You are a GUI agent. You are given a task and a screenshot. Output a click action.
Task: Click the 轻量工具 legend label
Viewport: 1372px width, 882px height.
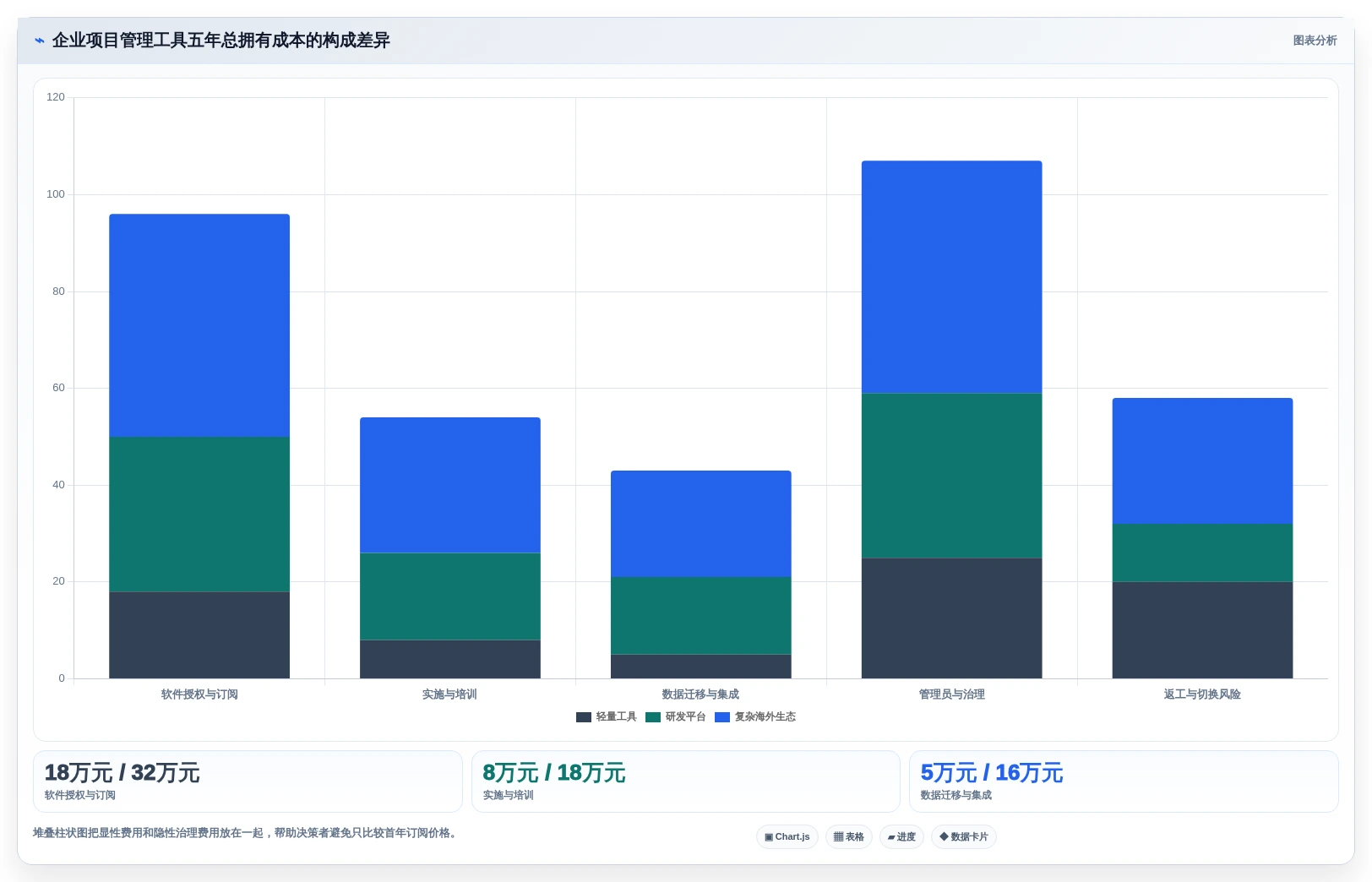pyautogui.click(x=616, y=717)
